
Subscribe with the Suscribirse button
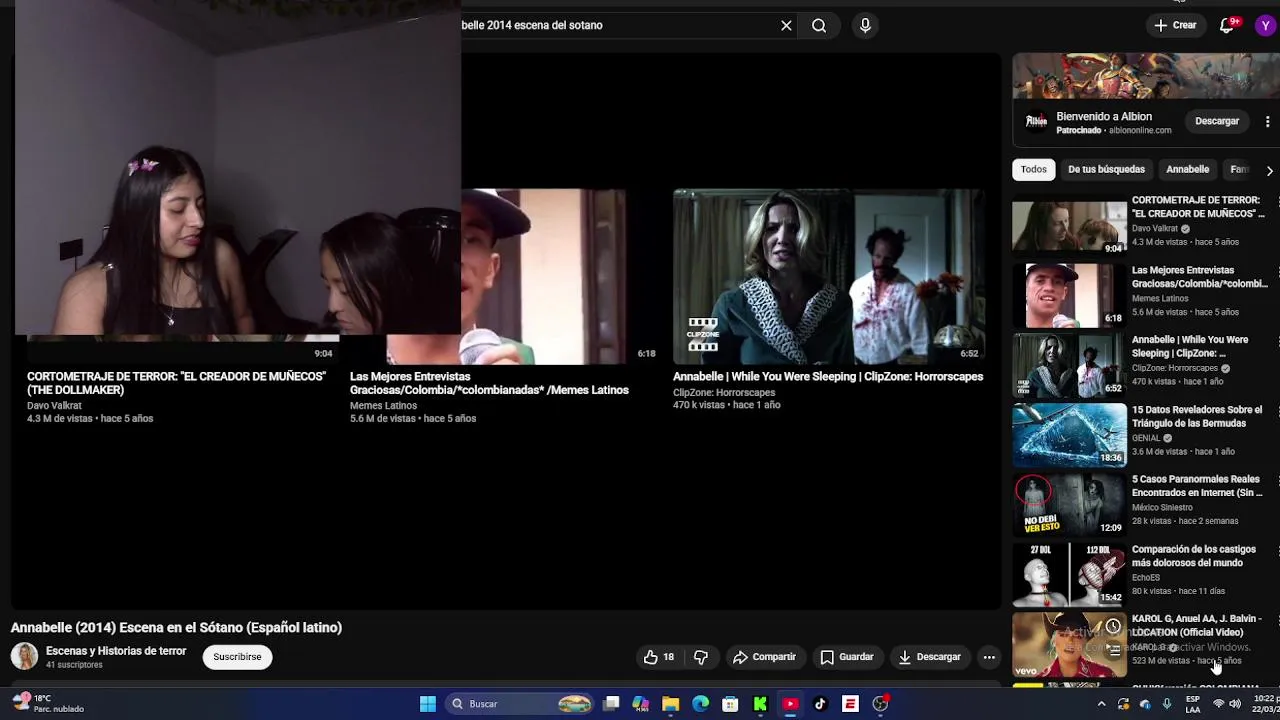237,657
